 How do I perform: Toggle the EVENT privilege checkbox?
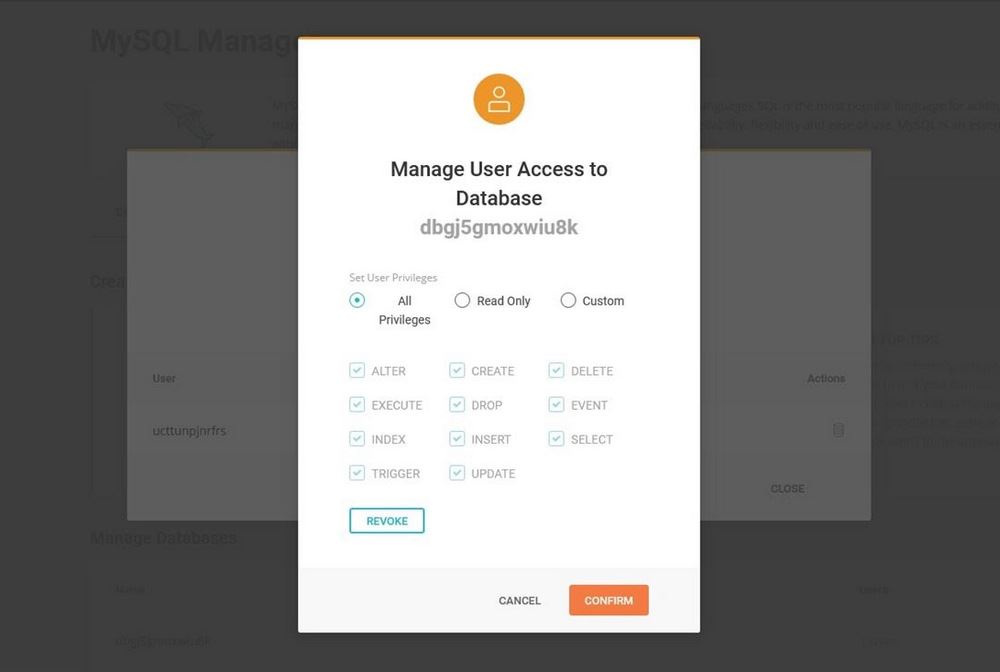pyautogui.click(x=556, y=405)
